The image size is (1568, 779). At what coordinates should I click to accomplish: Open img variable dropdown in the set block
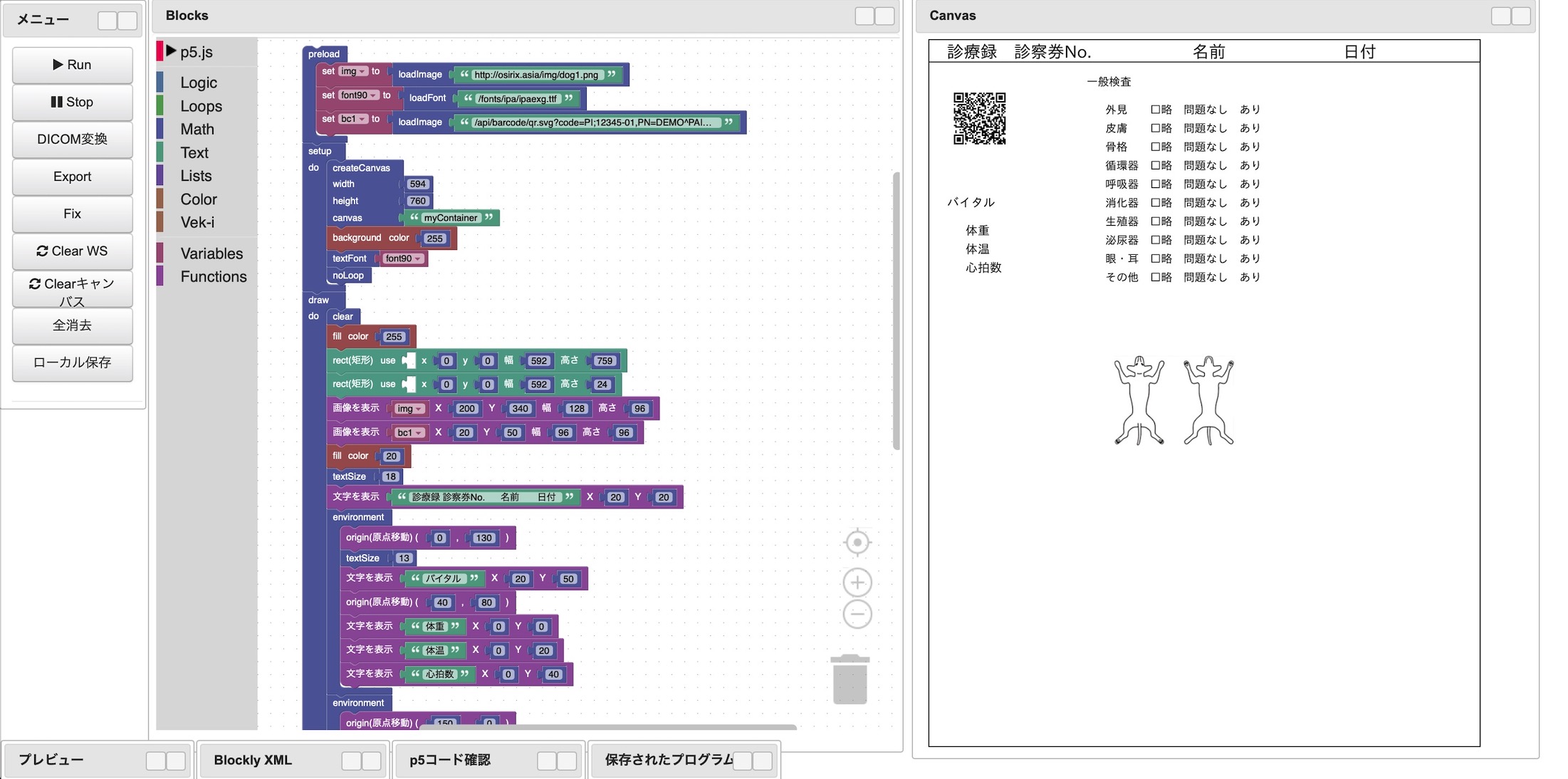[x=353, y=71]
